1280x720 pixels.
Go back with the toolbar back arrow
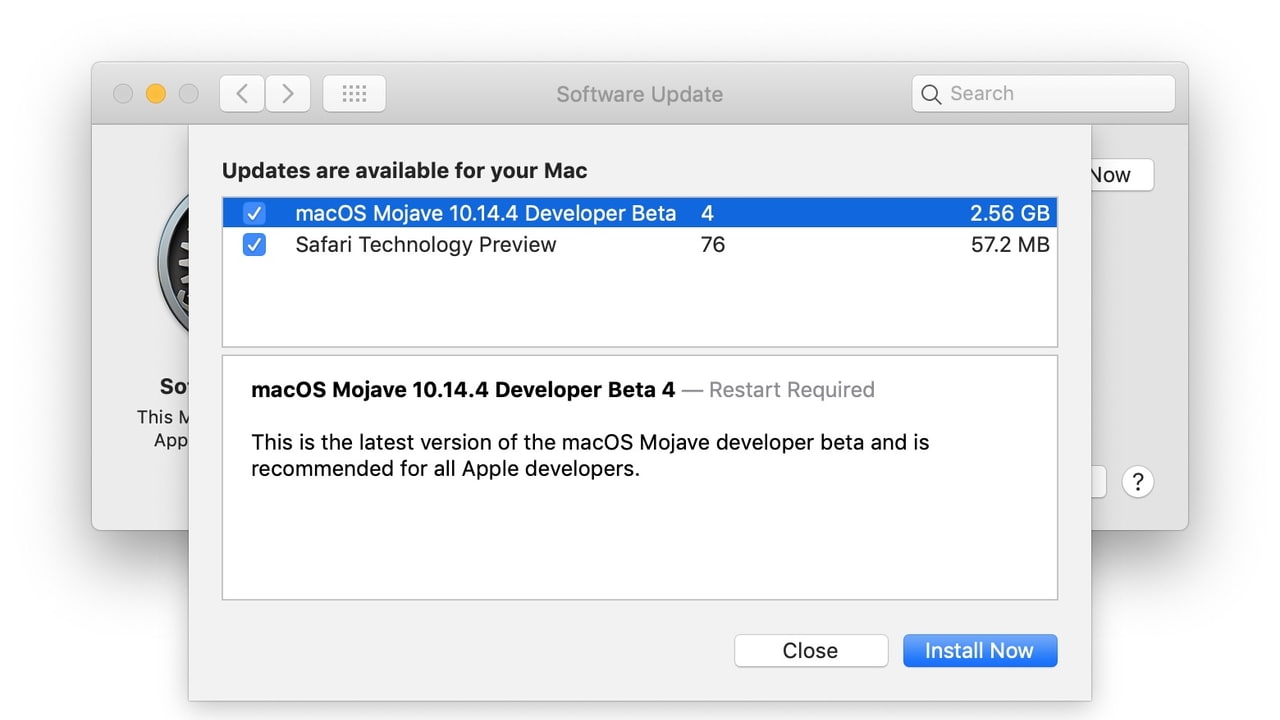(242, 94)
